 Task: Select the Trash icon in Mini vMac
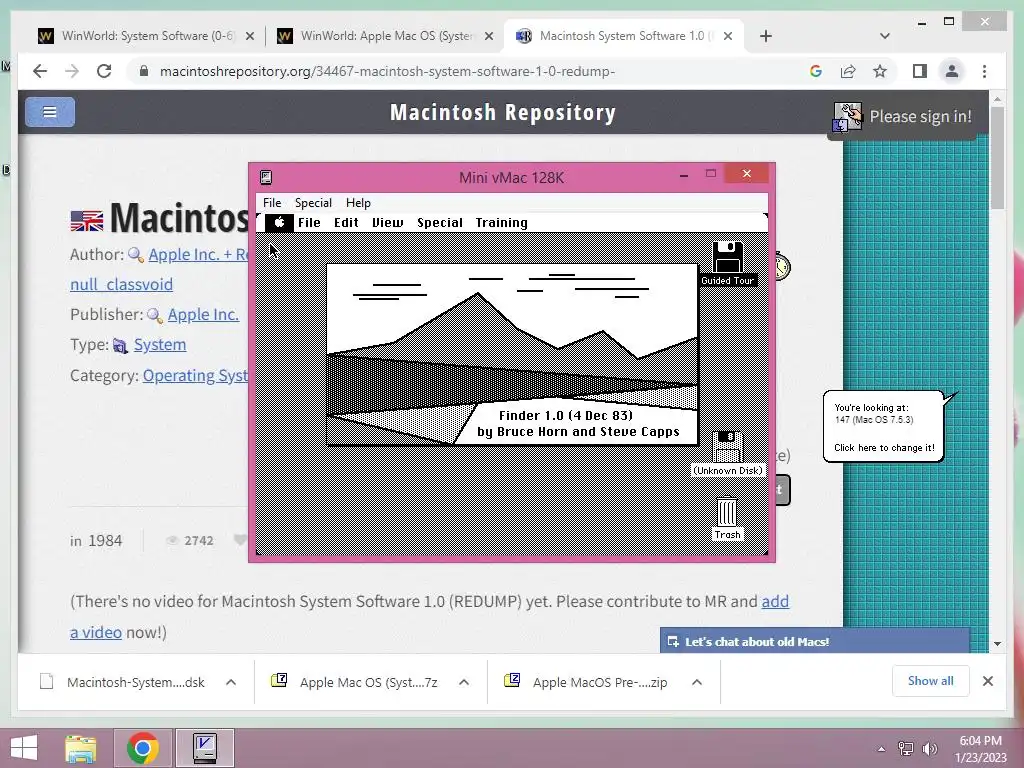pos(727,511)
